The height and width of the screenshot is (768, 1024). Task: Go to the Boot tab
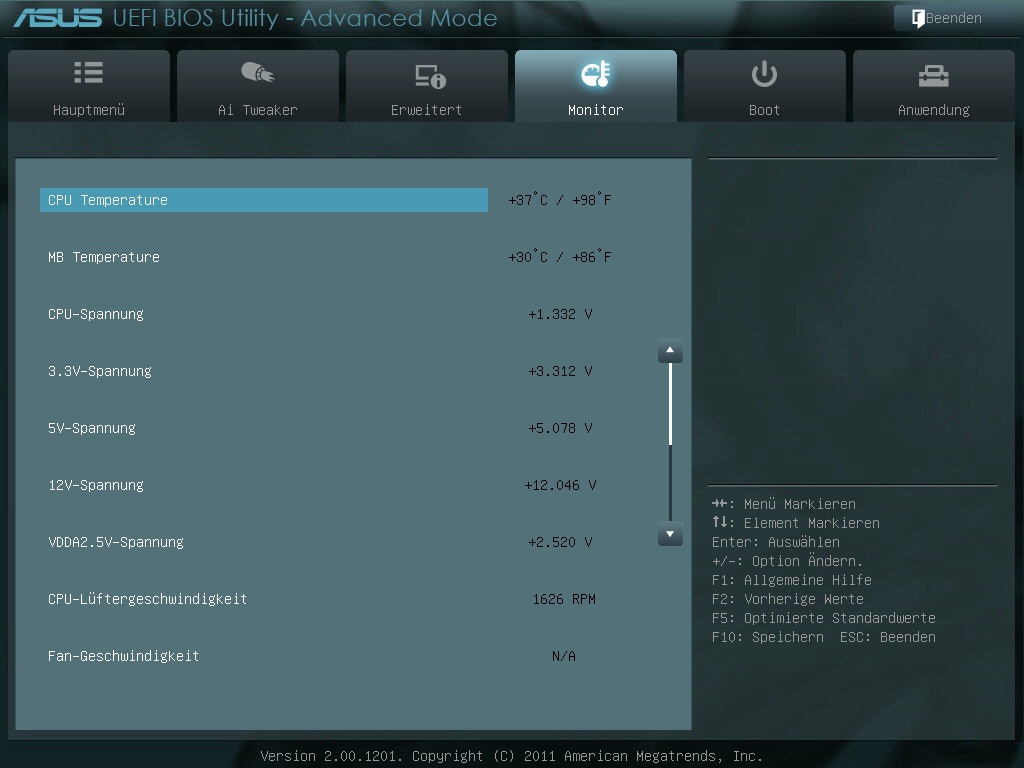click(x=764, y=86)
